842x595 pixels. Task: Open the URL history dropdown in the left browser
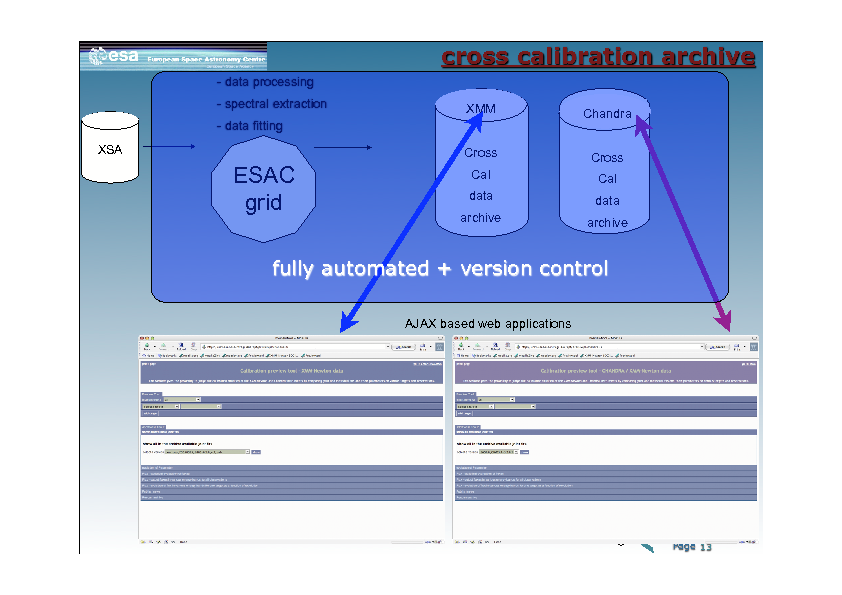[x=388, y=347]
